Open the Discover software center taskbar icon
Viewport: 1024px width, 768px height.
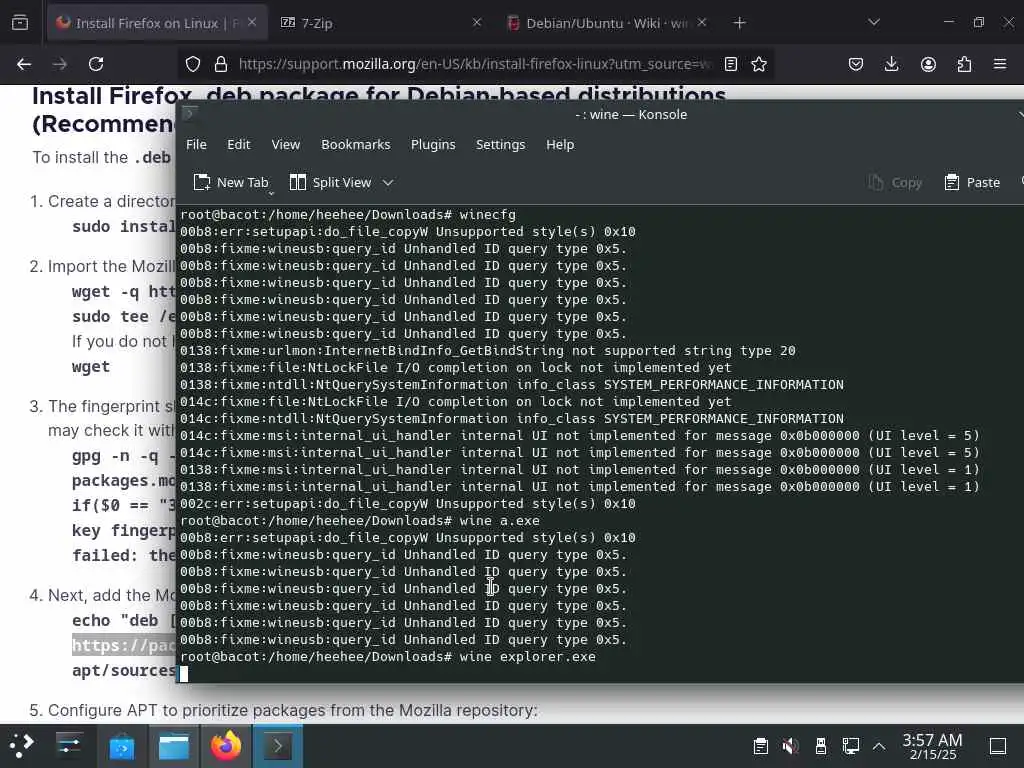pyautogui.click(x=121, y=745)
